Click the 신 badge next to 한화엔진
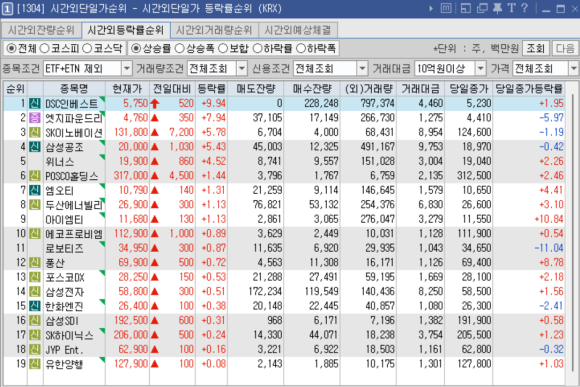This screenshot has height=387, width=580. (x=35, y=306)
